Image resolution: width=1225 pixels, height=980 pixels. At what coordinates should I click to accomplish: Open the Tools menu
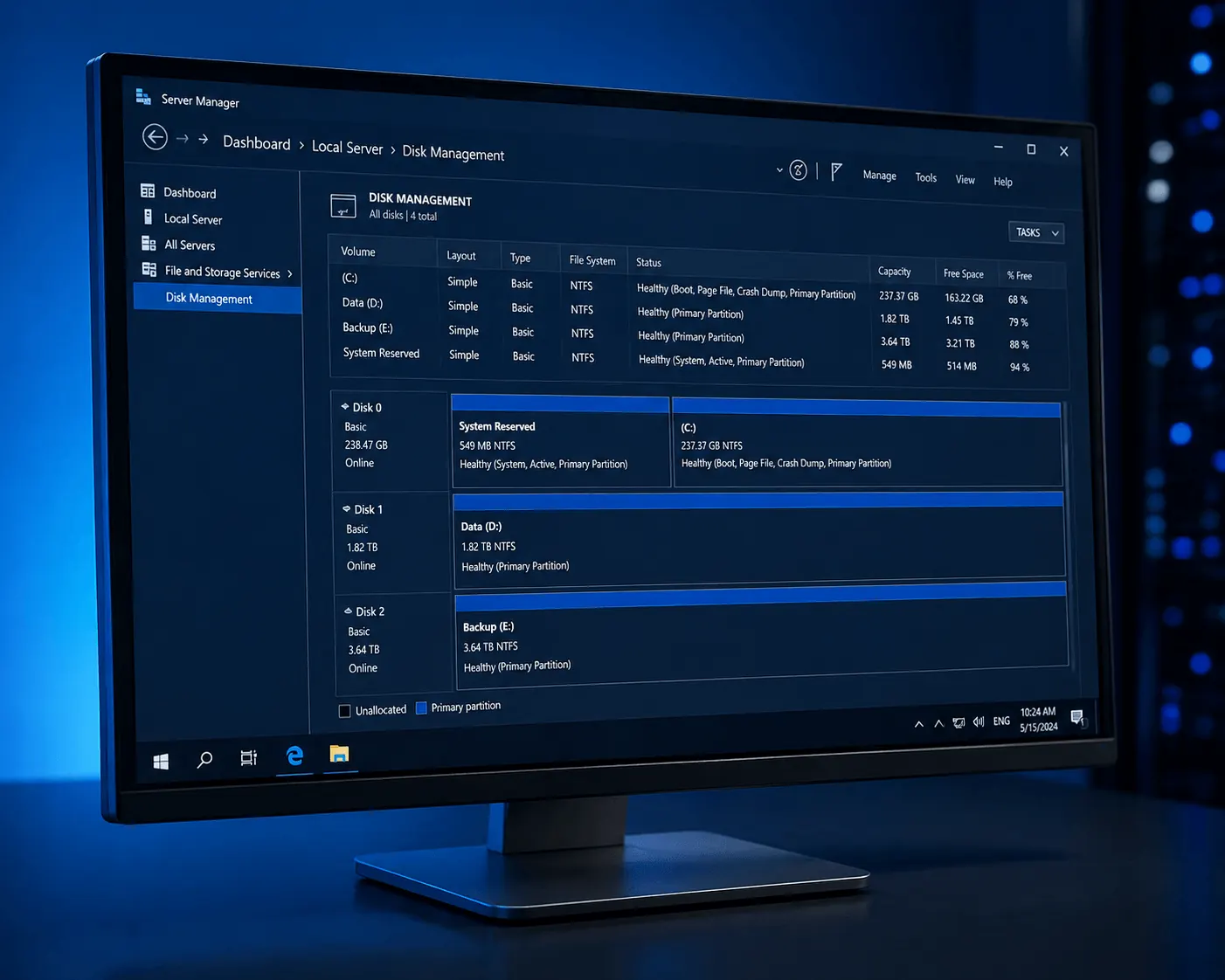point(926,177)
